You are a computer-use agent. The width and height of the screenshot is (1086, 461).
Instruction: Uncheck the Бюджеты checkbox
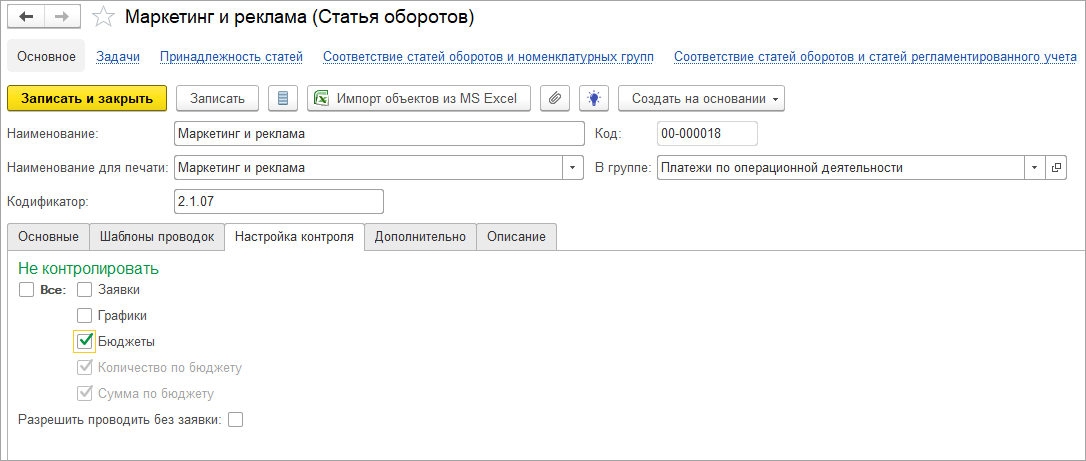tap(85, 342)
